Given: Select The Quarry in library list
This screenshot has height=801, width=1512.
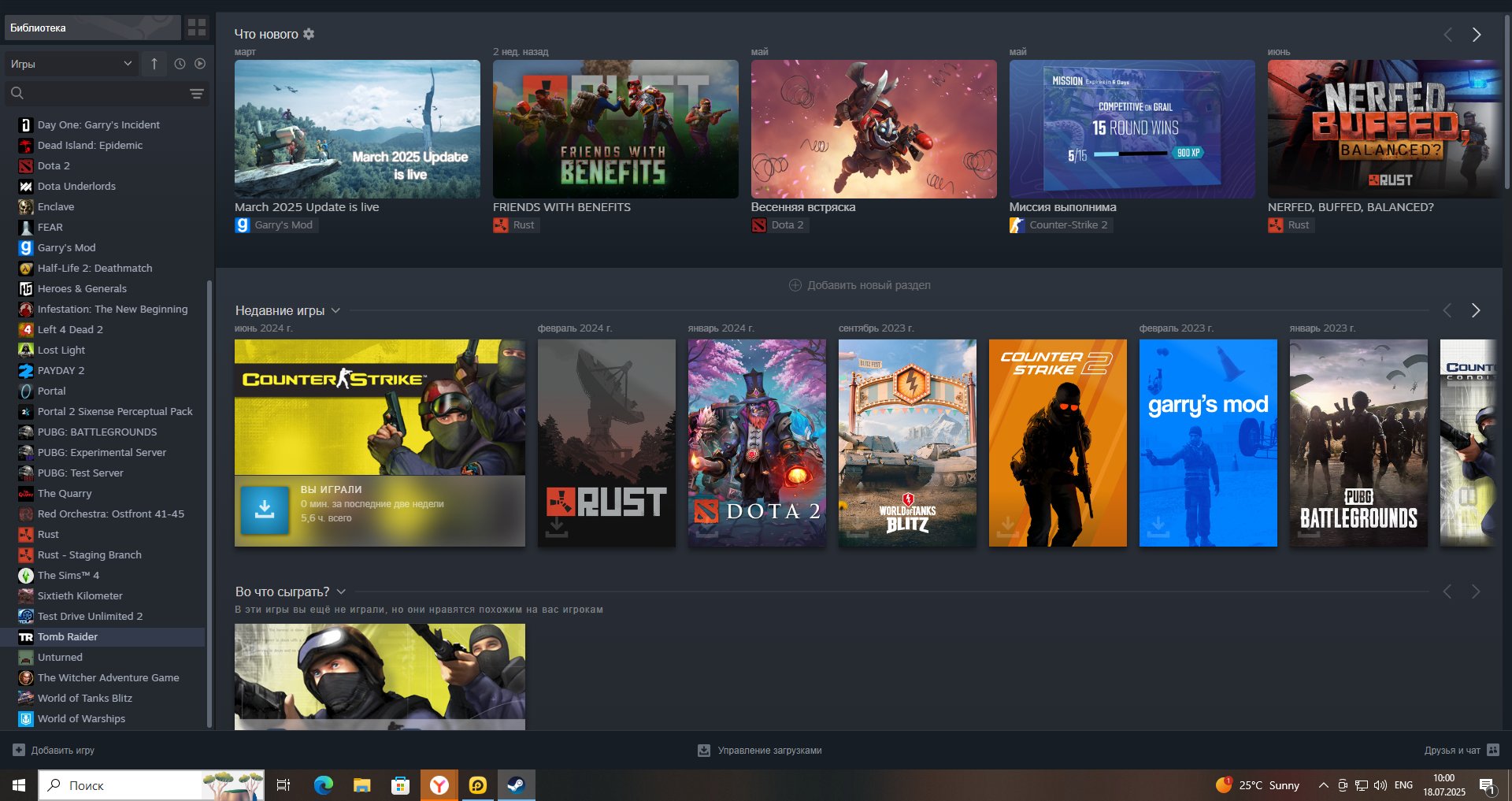Looking at the screenshot, I should tap(104, 493).
